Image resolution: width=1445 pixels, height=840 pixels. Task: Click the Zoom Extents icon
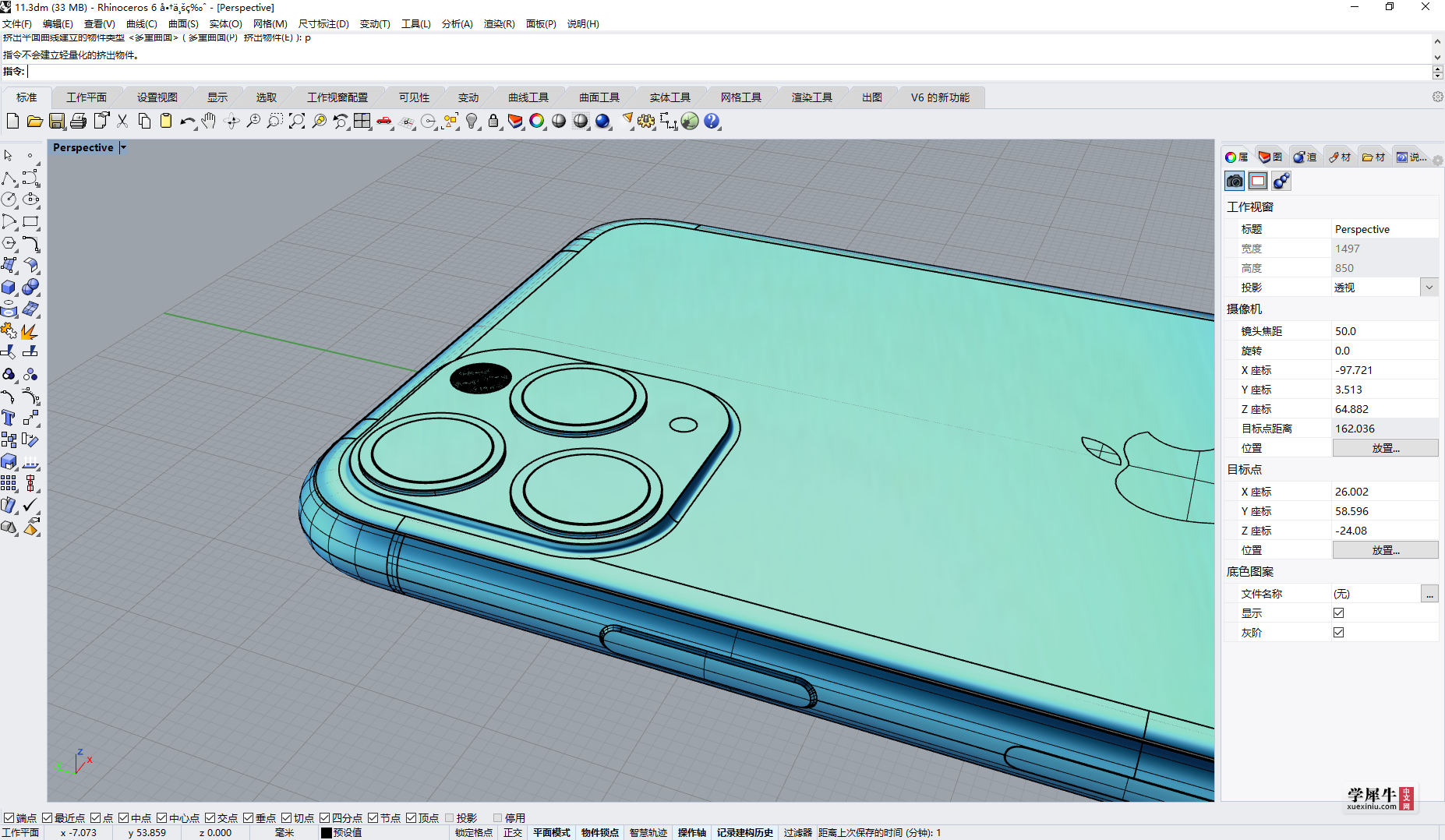click(x=297, y=121)
